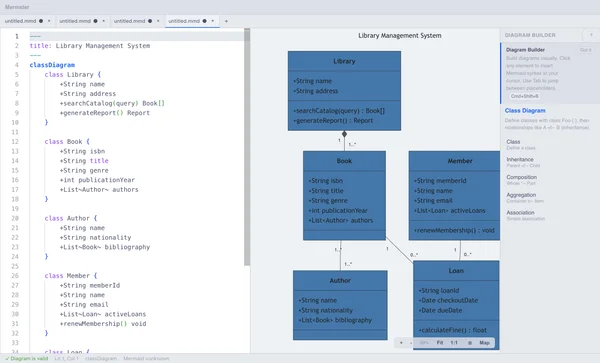Click the '+List~Loan~ activeLoans' code line
600x363 pixels.
click(x=103, y=314)
